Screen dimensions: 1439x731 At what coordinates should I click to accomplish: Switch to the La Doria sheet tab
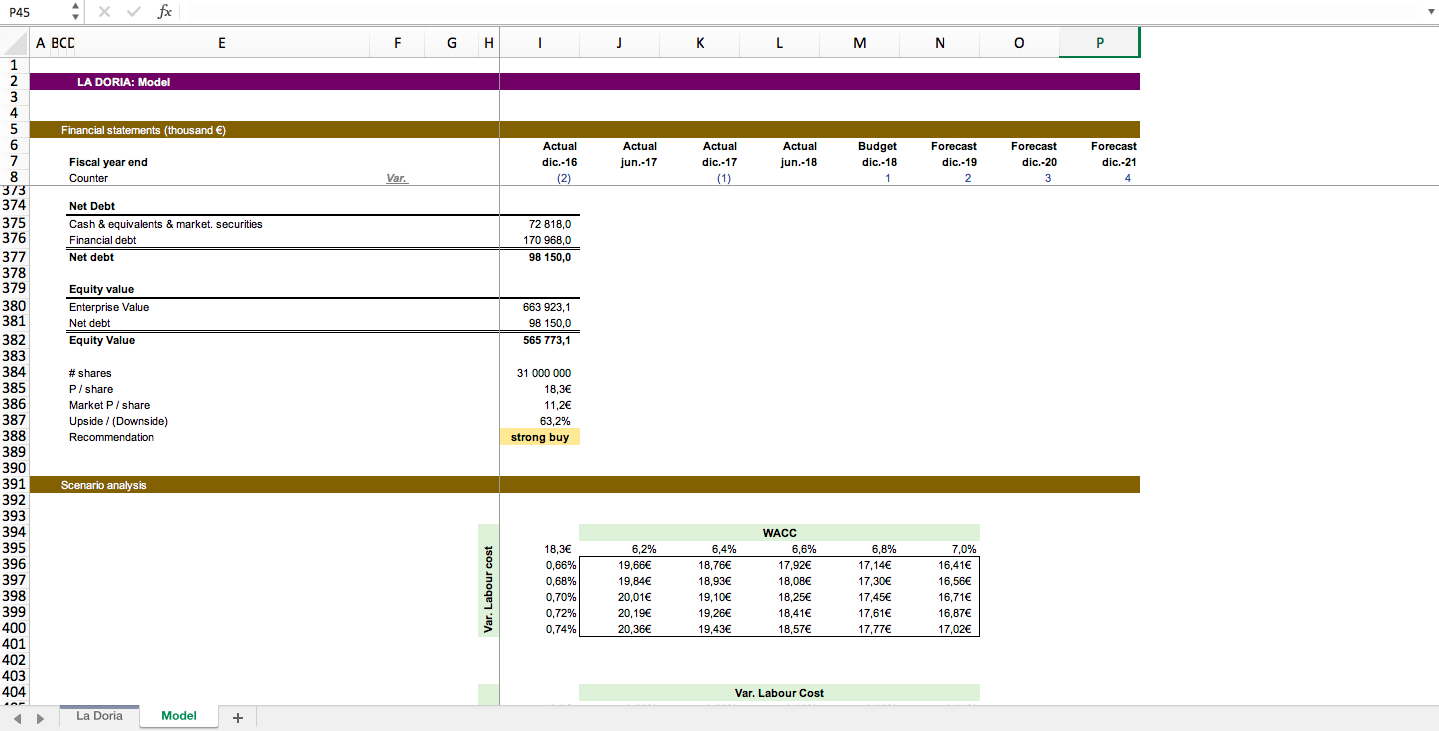click(99, 716)
